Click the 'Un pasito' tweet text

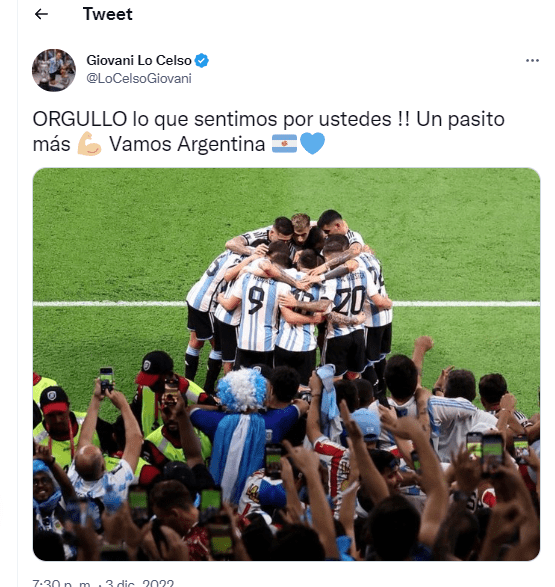tap(460, 119)
